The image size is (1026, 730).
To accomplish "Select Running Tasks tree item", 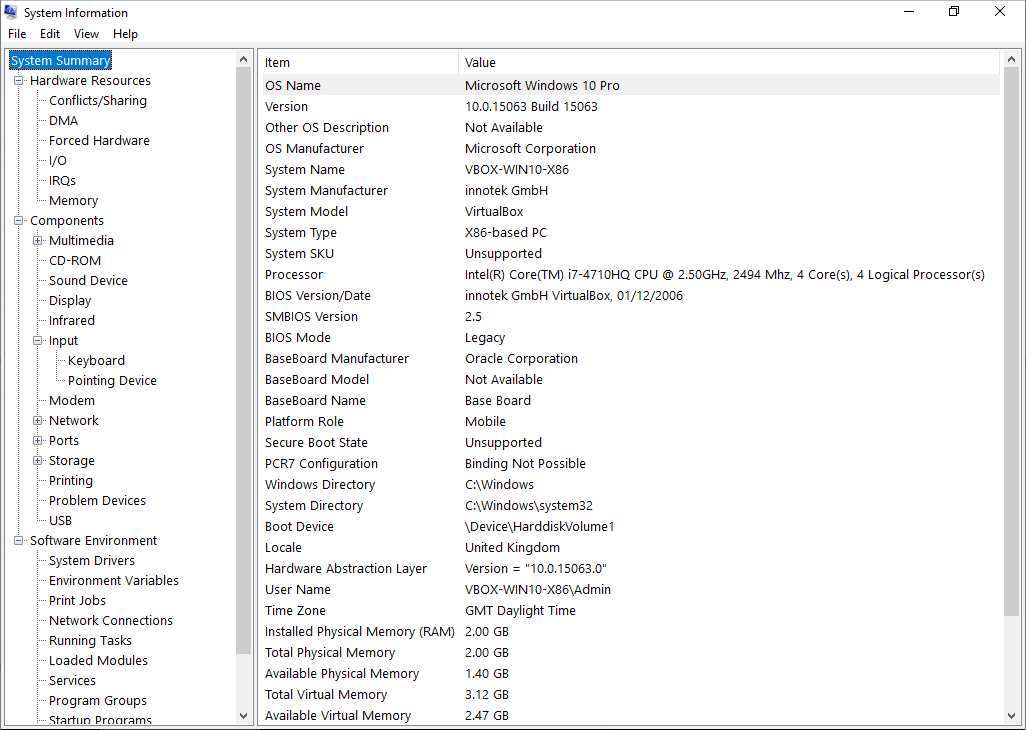I will coord(90,640).
